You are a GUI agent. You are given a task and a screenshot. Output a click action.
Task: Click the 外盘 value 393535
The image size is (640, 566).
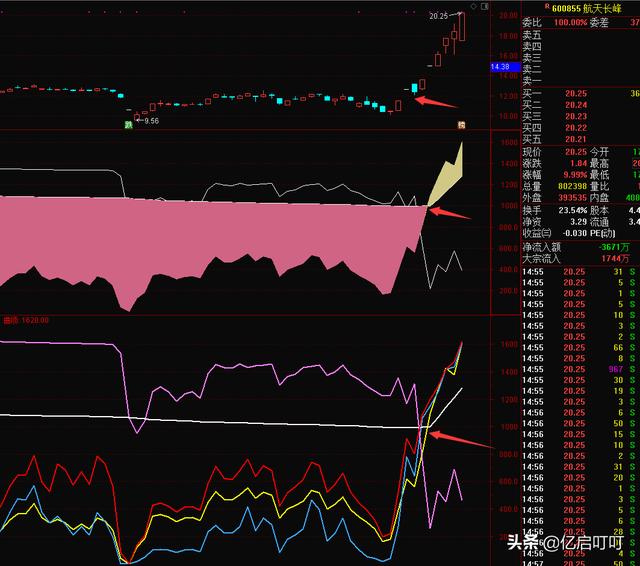tap(572, 198)
